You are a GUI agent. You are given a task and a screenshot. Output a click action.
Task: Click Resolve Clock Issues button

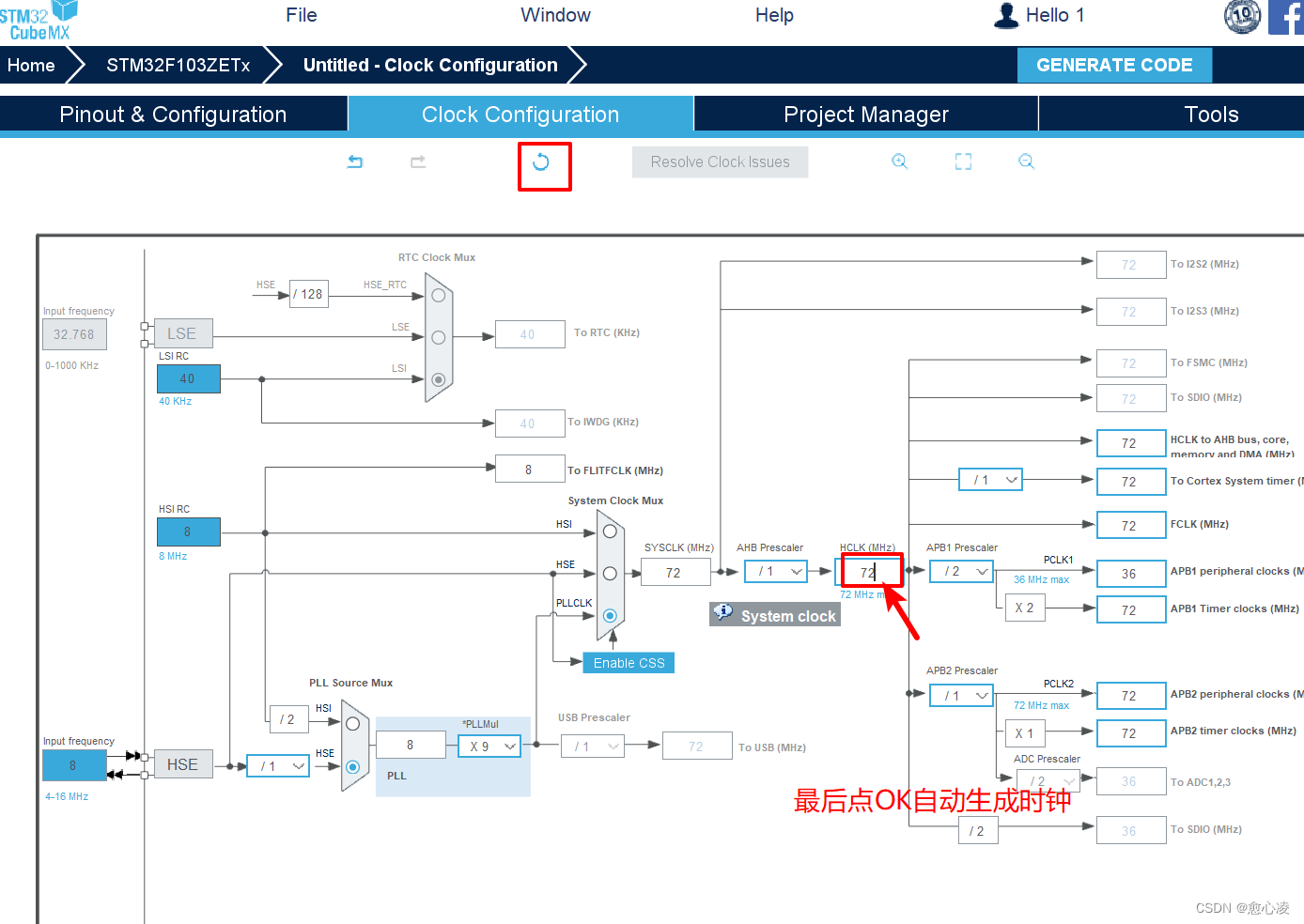(721, 162)
